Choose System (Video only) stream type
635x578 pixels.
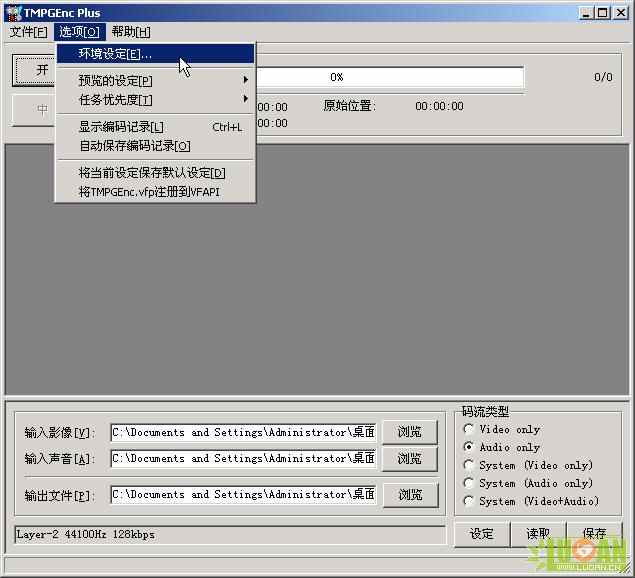point(469,465)
